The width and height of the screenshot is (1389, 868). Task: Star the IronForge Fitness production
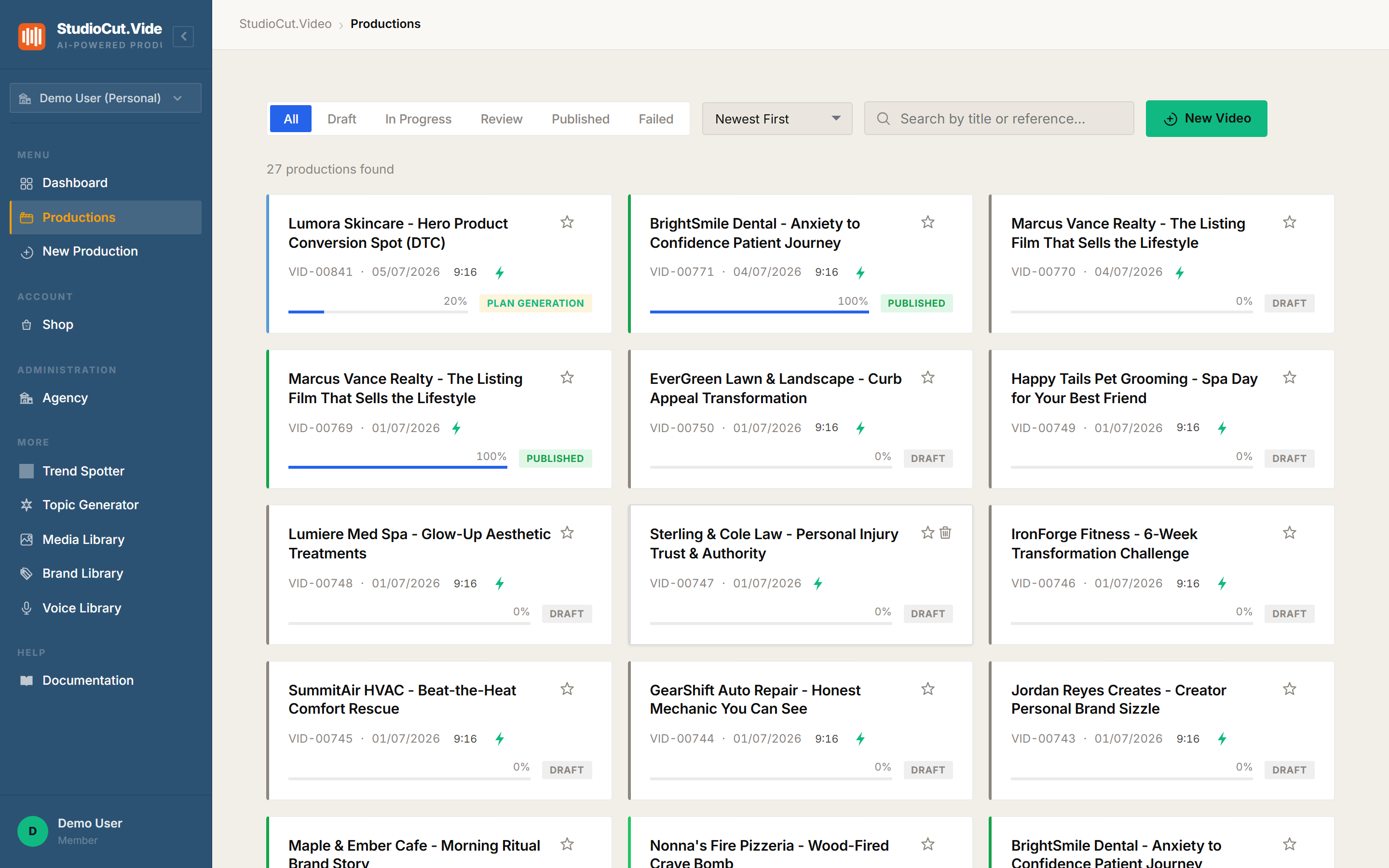click(1290, 533)
